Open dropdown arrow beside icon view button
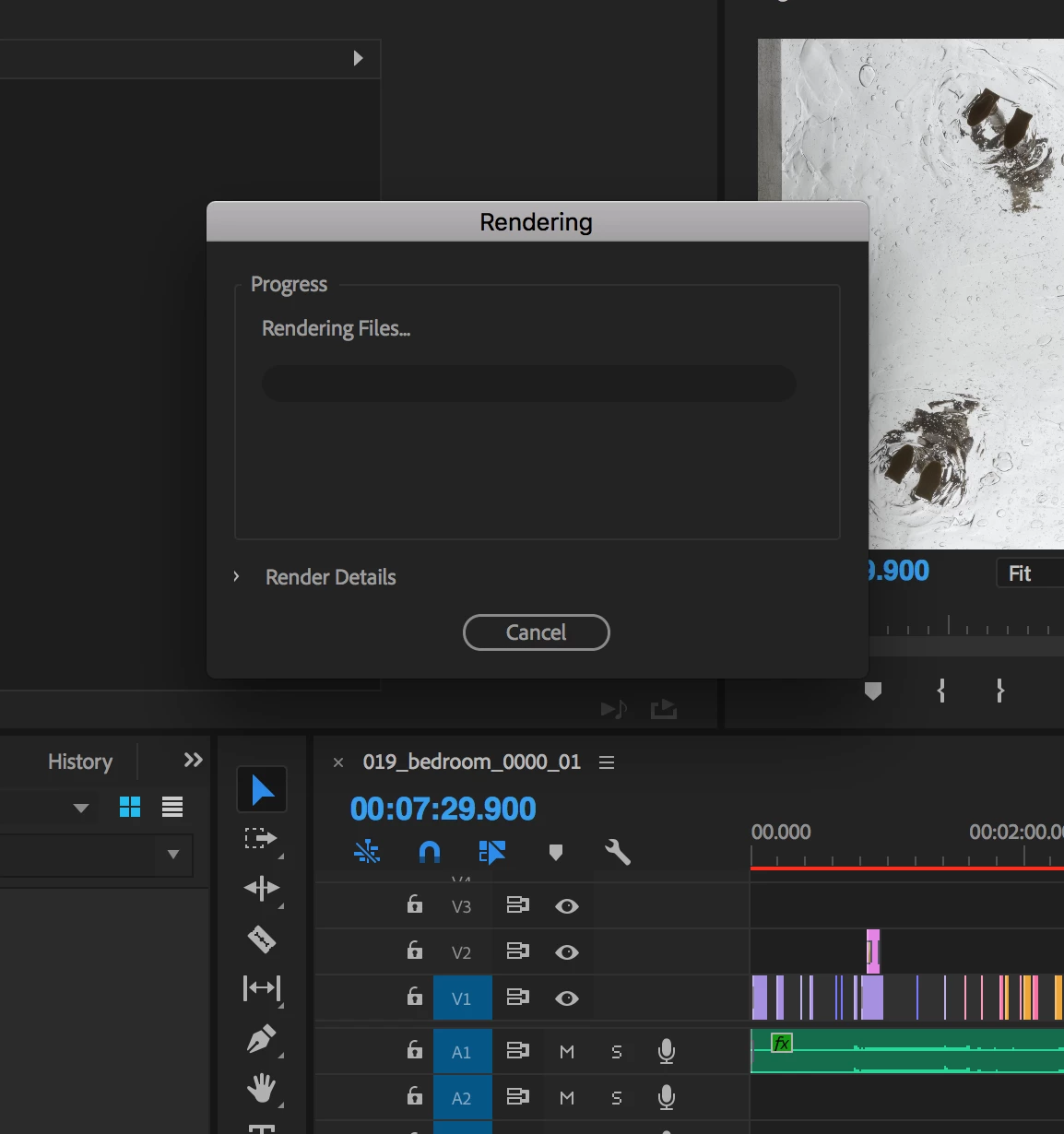This screenshot has width=1064, height=1134. click(81, 809)
